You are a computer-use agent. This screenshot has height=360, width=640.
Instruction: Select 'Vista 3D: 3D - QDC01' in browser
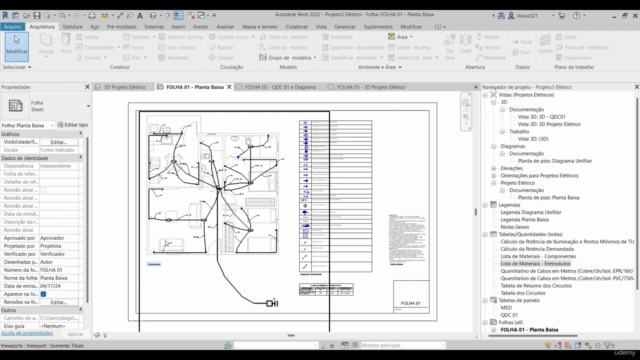point(541,117)
